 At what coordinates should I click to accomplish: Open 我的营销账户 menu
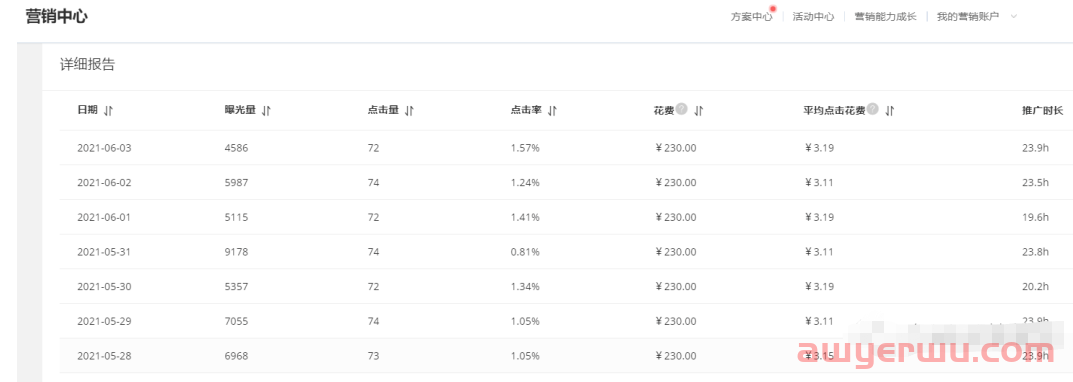[x=968, y=17]
